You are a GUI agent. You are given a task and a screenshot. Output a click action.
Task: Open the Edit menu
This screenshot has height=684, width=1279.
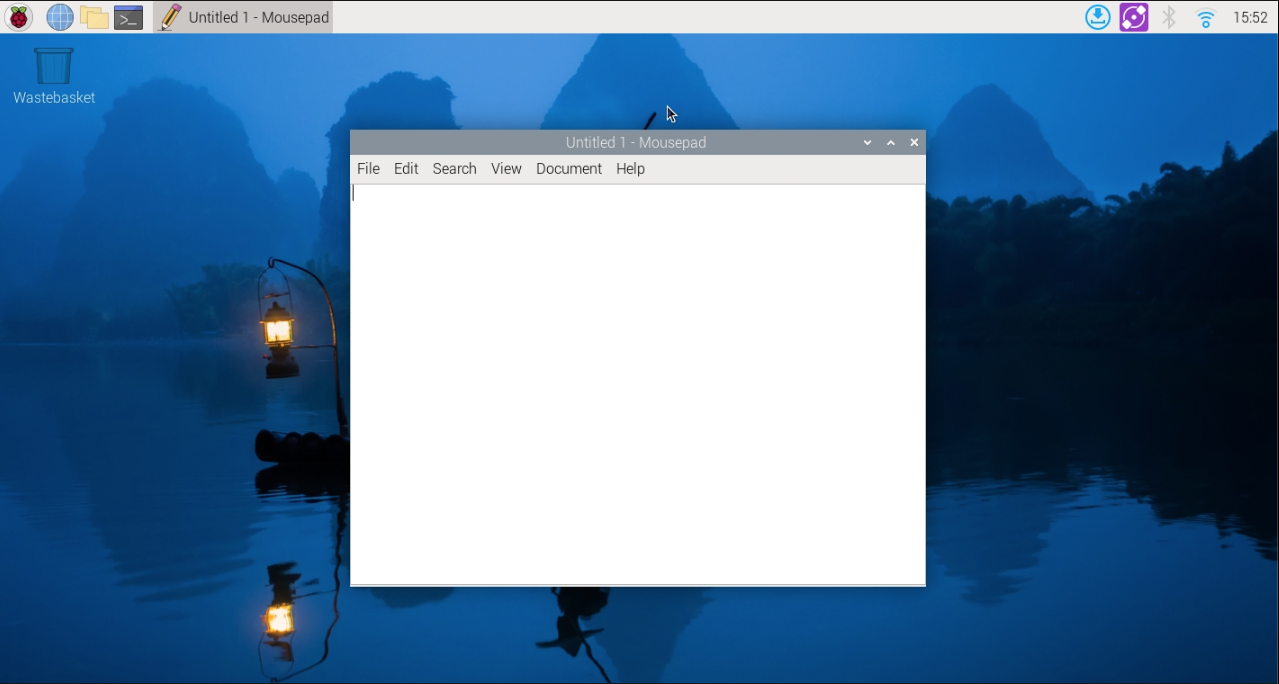pyautogui.click(x=405, y=168)
